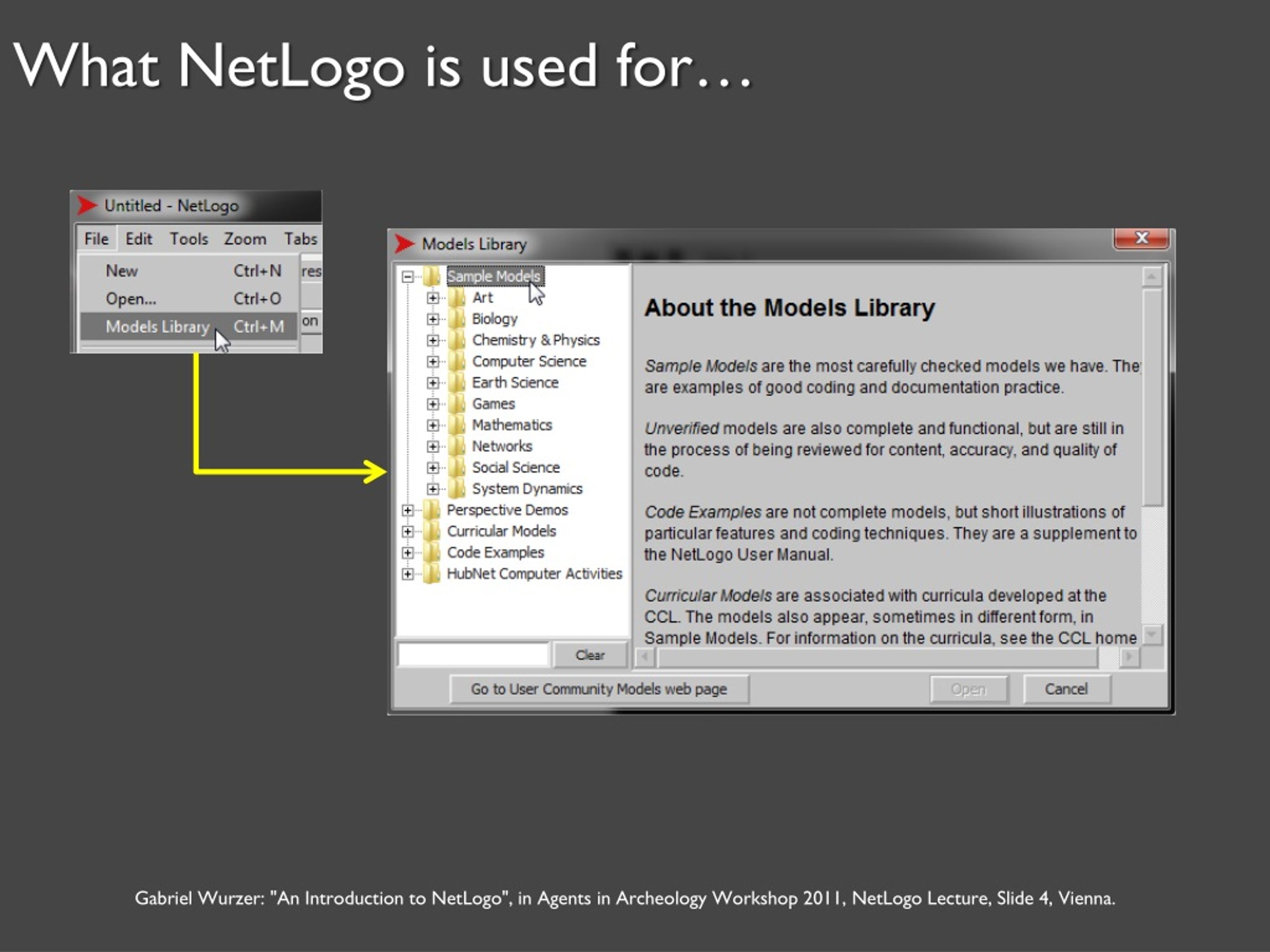Click the Code Examples folder icon

432,552
